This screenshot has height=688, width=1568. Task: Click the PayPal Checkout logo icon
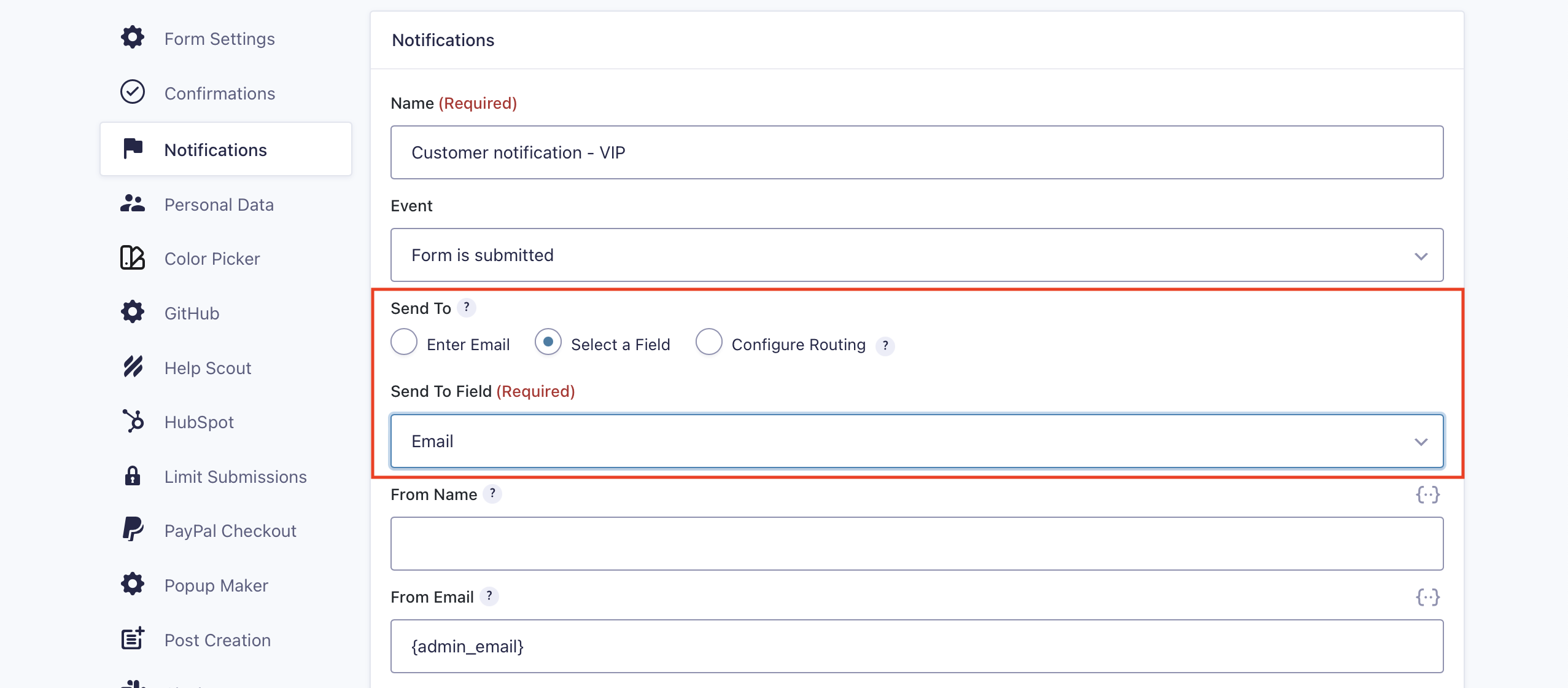point(133,530)
